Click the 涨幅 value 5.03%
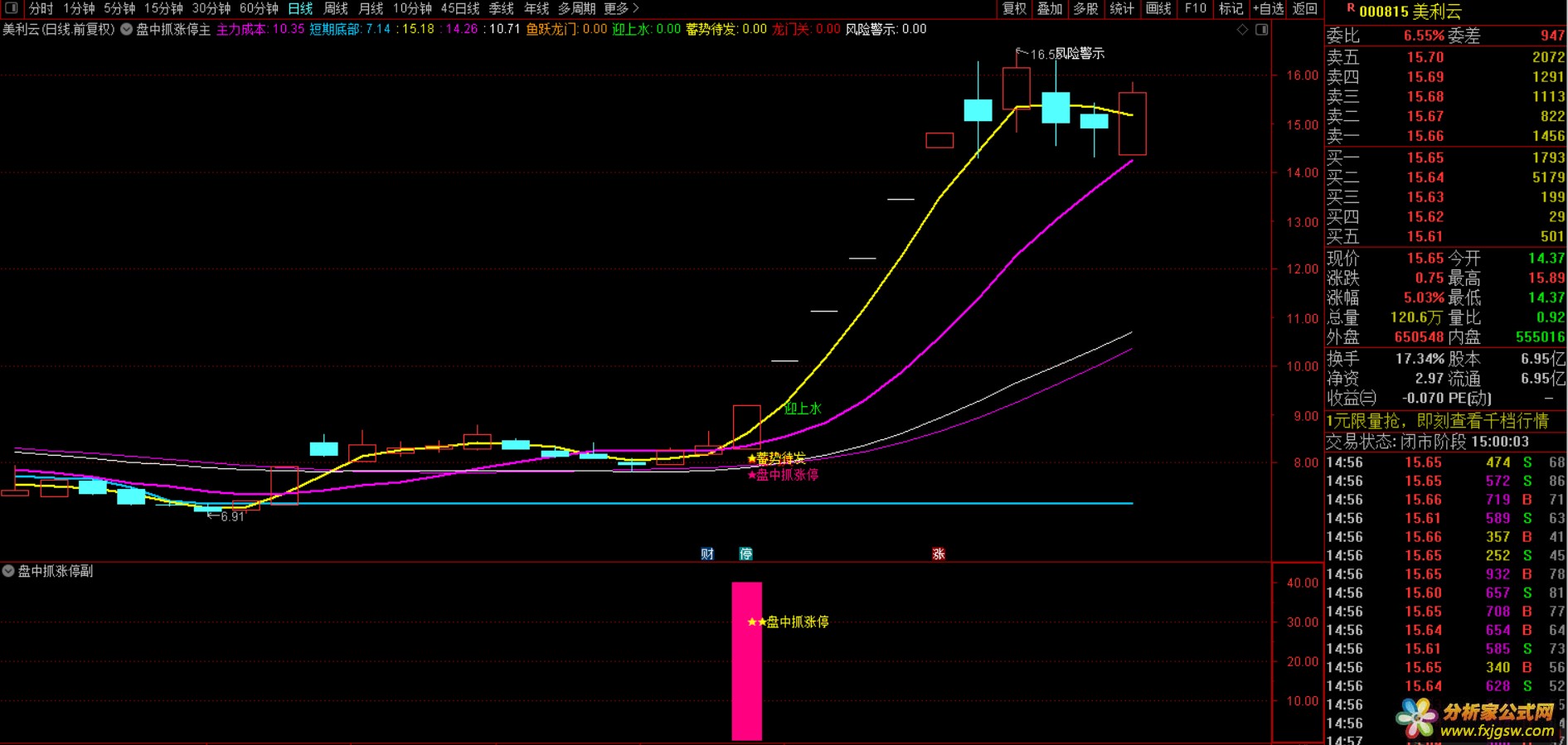 point(1424,298)
